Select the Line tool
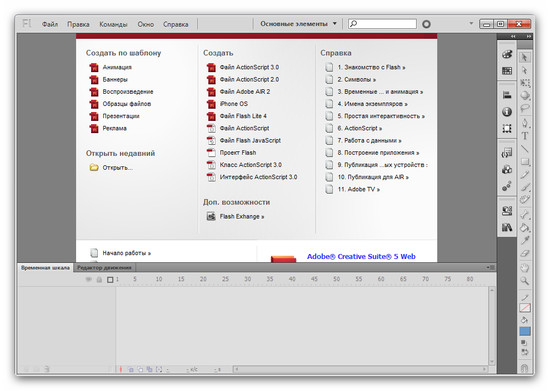The height and width of the screenshot is (391, 550). tap(525, 149)
